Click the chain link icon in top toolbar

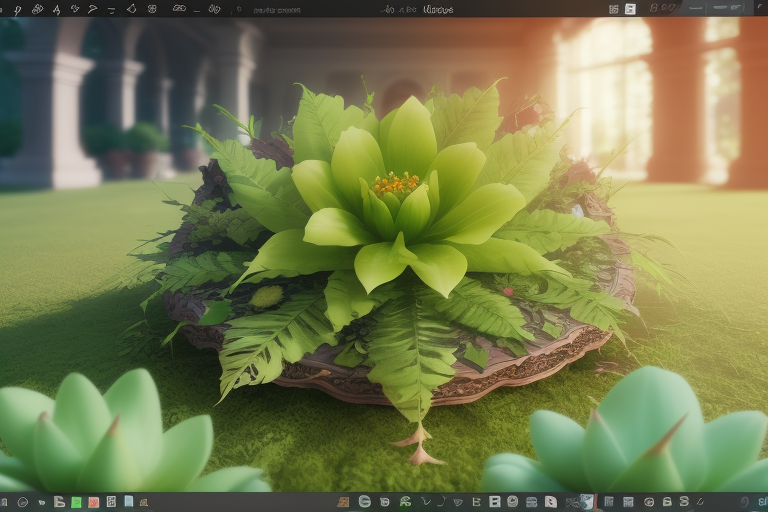pos(179,9)
